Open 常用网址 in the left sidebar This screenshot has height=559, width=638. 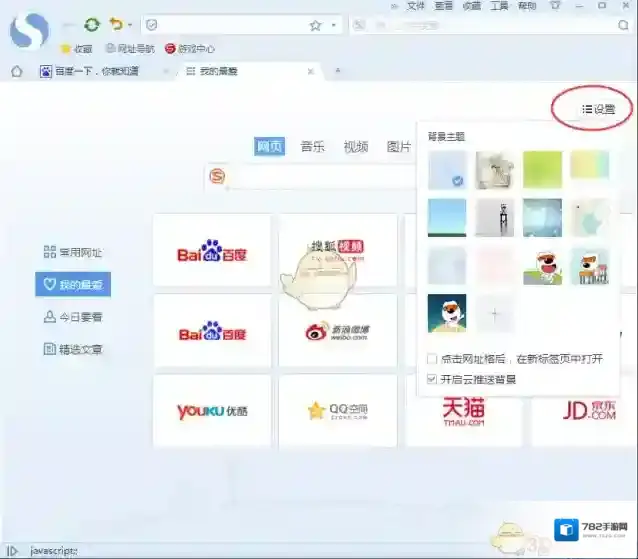[73, 252]
